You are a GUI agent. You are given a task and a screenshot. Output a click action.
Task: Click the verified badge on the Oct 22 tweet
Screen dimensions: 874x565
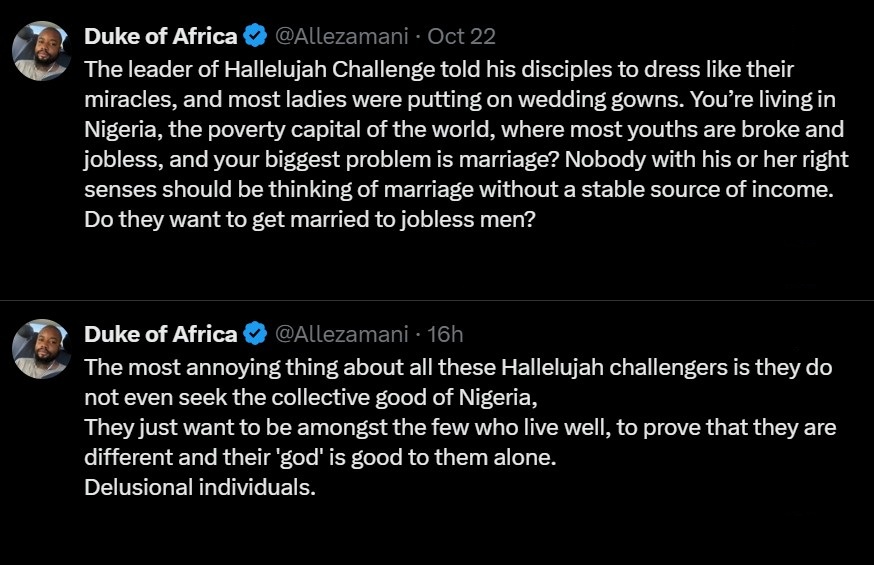[x=255, y=37]
